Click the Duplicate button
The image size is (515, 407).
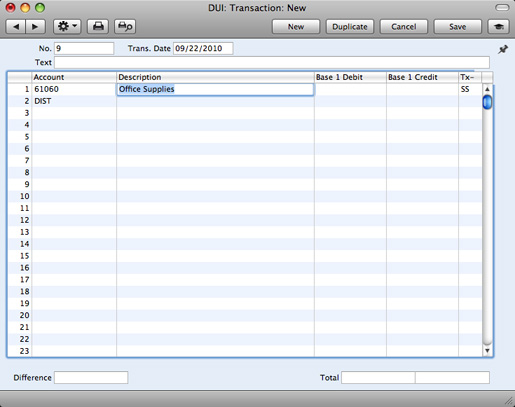coord(350,27)
